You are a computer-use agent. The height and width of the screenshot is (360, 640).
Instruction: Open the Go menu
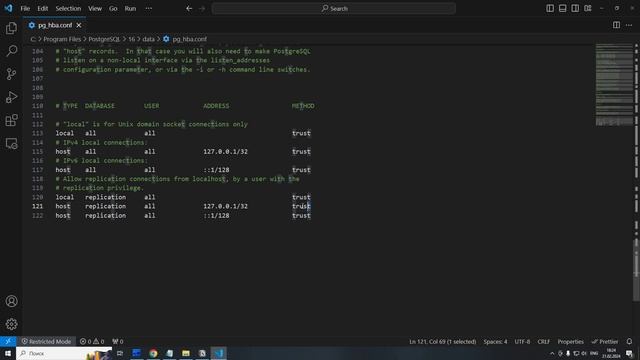(113, 8)
